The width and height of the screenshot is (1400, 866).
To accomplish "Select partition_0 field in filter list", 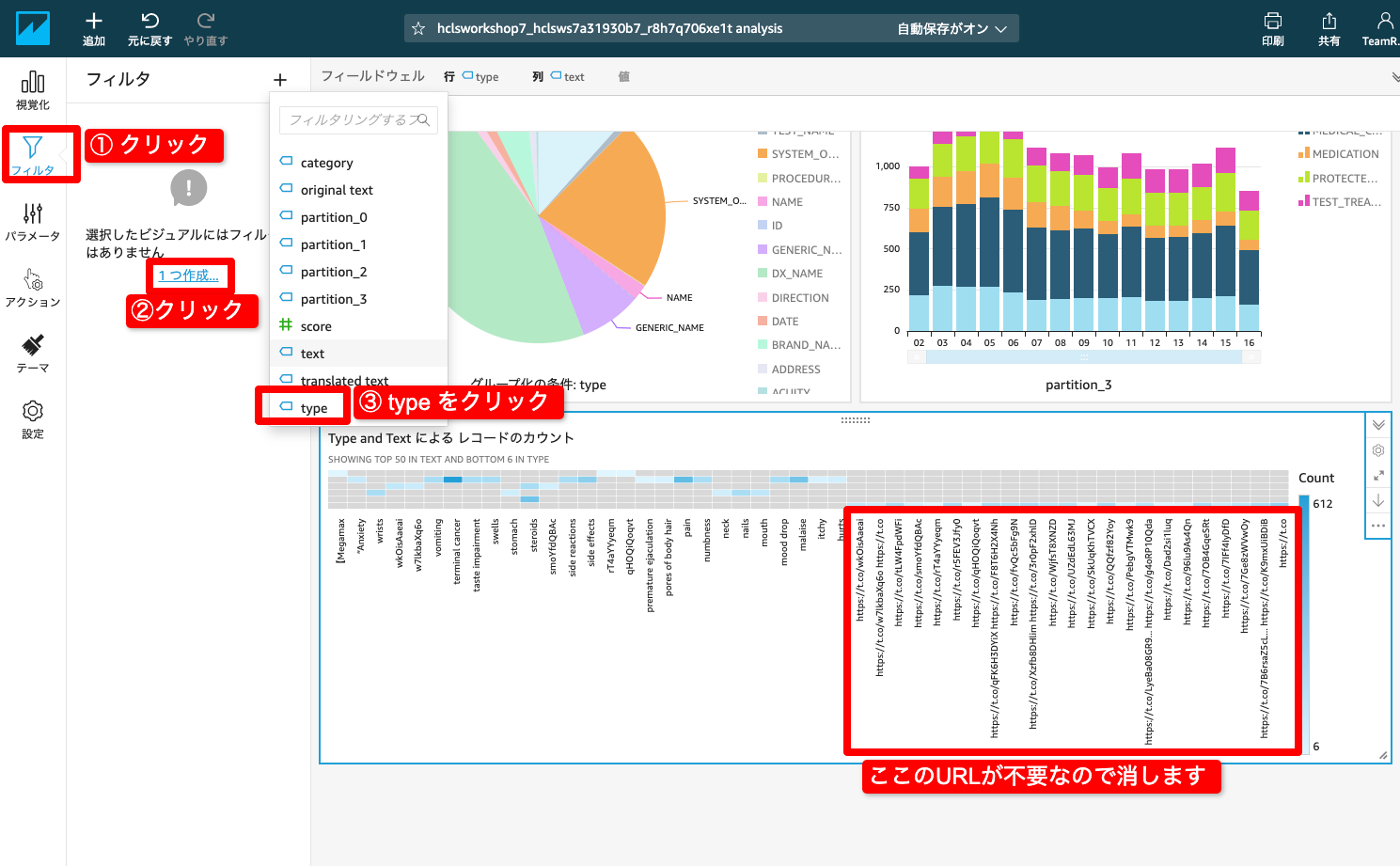I will (358, 217).
